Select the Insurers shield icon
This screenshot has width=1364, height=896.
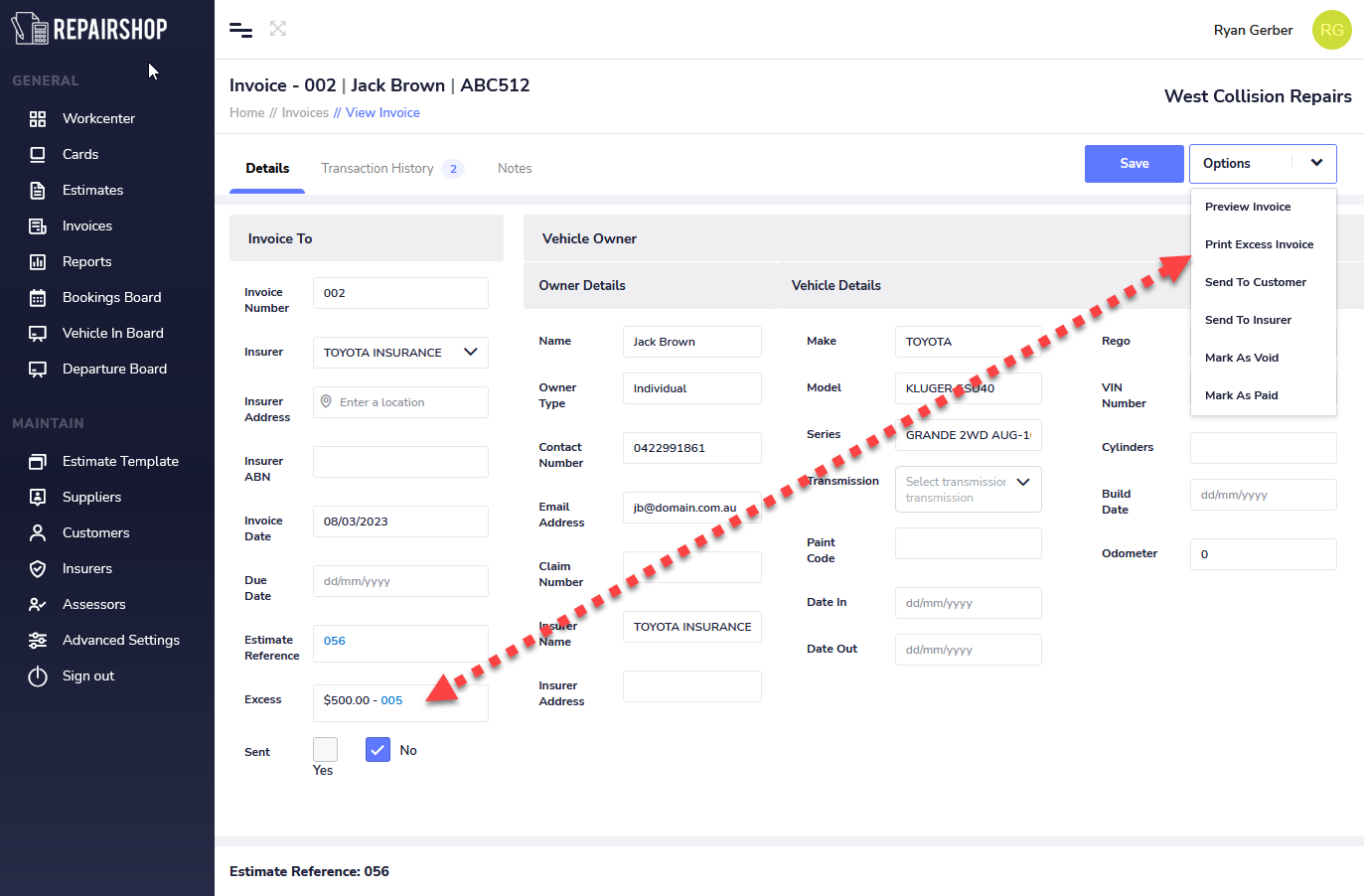(x=38, y=569)
